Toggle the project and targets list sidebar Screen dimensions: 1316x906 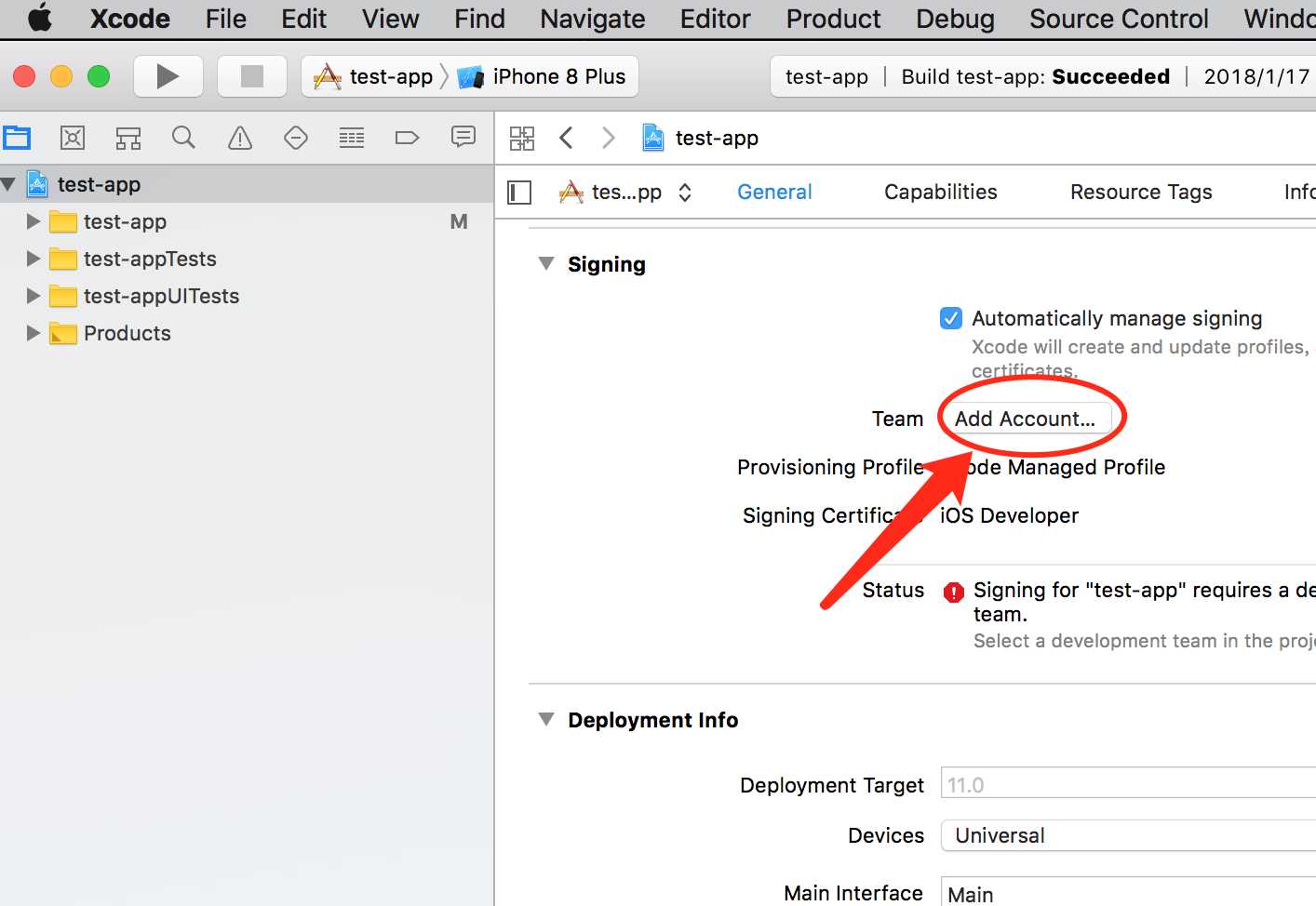click(519, 193)
